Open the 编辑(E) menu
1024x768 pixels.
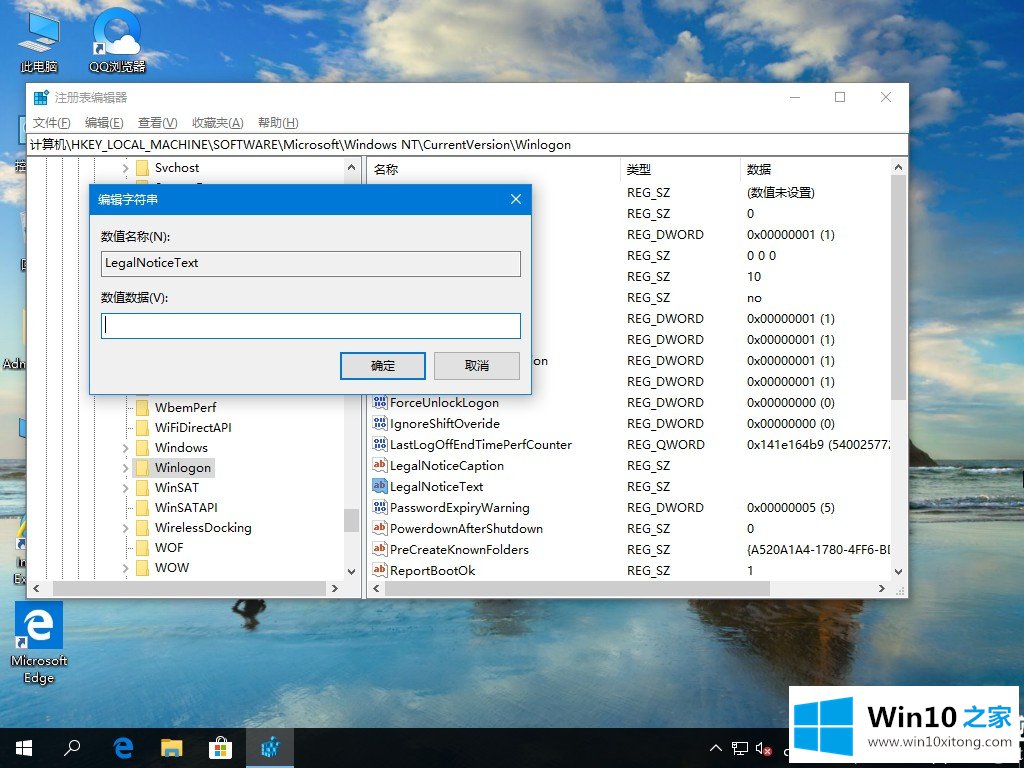coord(104,123)
